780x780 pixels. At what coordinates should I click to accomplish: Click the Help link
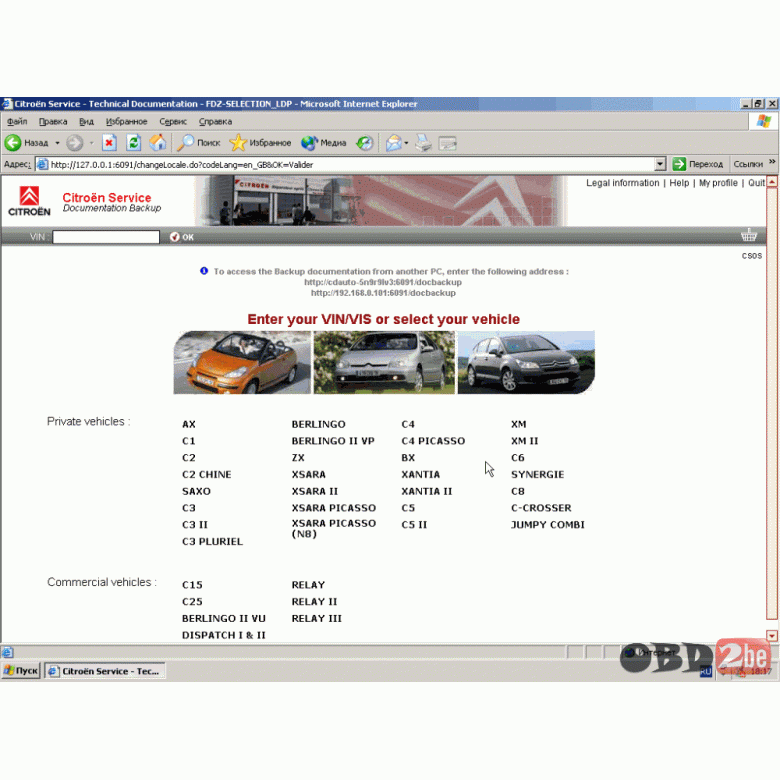(x=679, y=183)
